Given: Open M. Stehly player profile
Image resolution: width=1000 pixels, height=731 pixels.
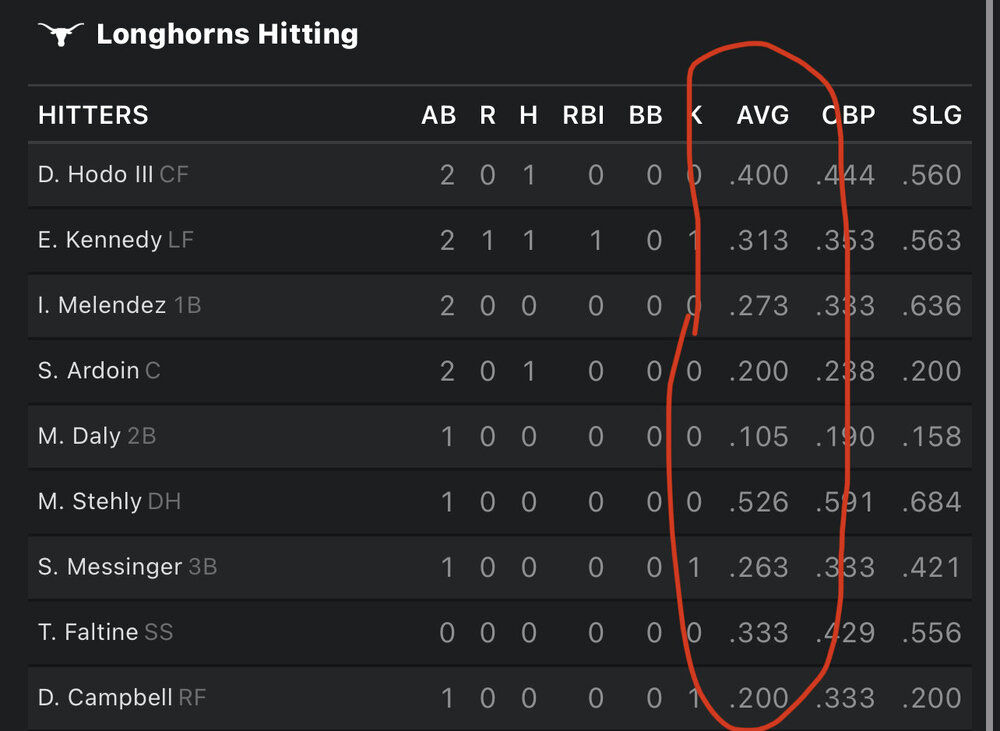Looking at the screenshot, I should (89, 501).
